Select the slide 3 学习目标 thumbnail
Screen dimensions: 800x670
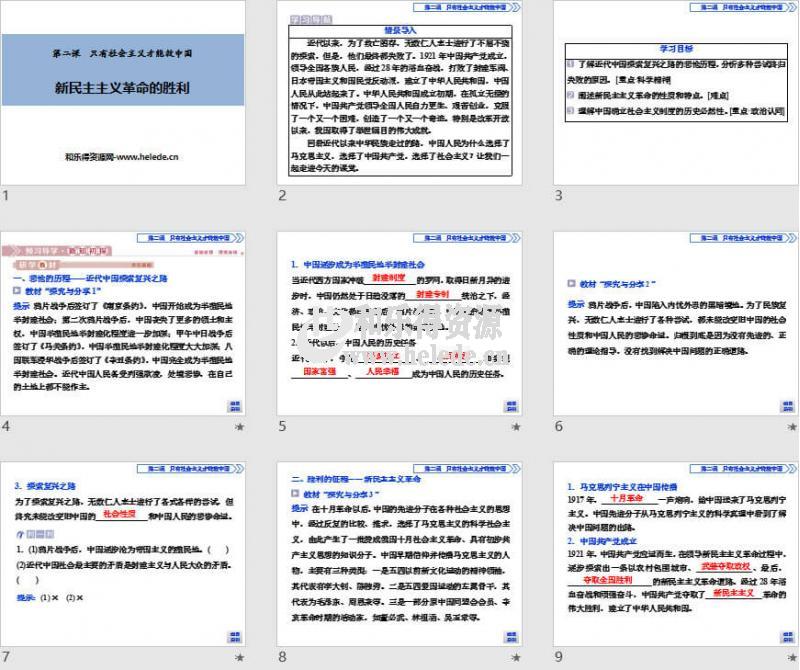click(x=676, y=93)
